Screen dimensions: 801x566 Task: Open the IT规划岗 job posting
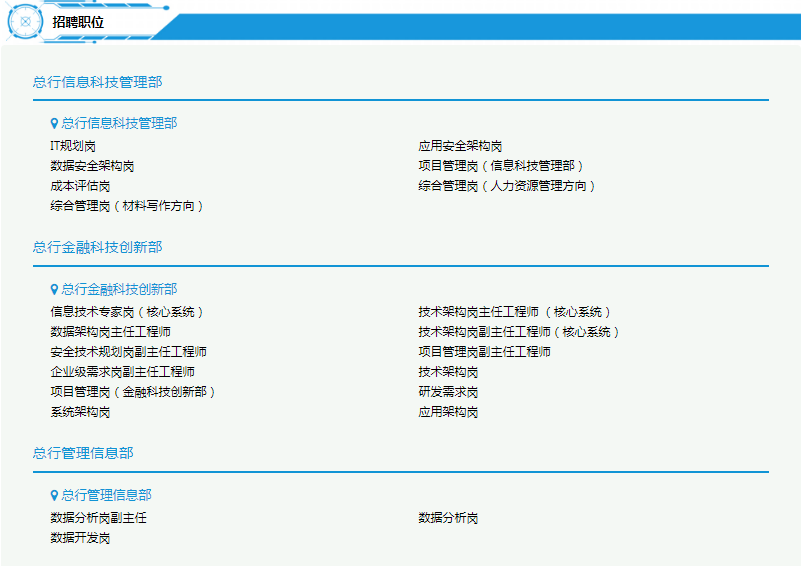pyautogui.click(x=73, y=146)
